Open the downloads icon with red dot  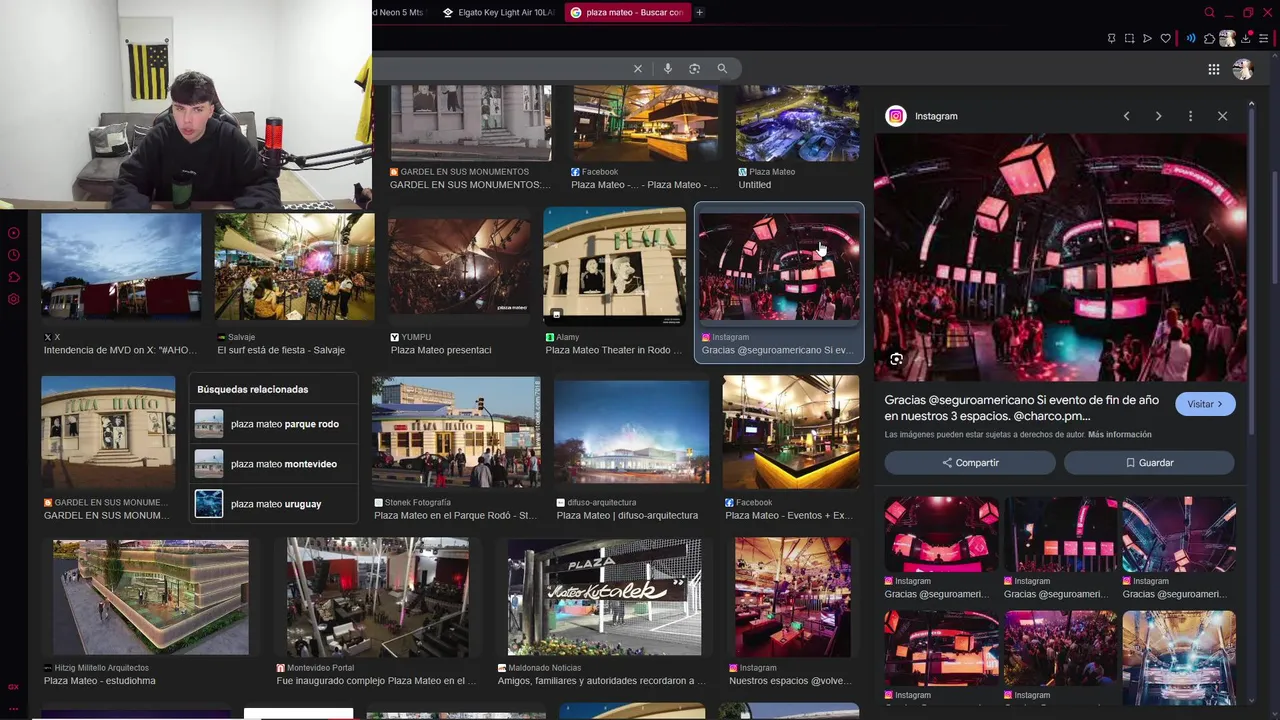click(1245, 39)
